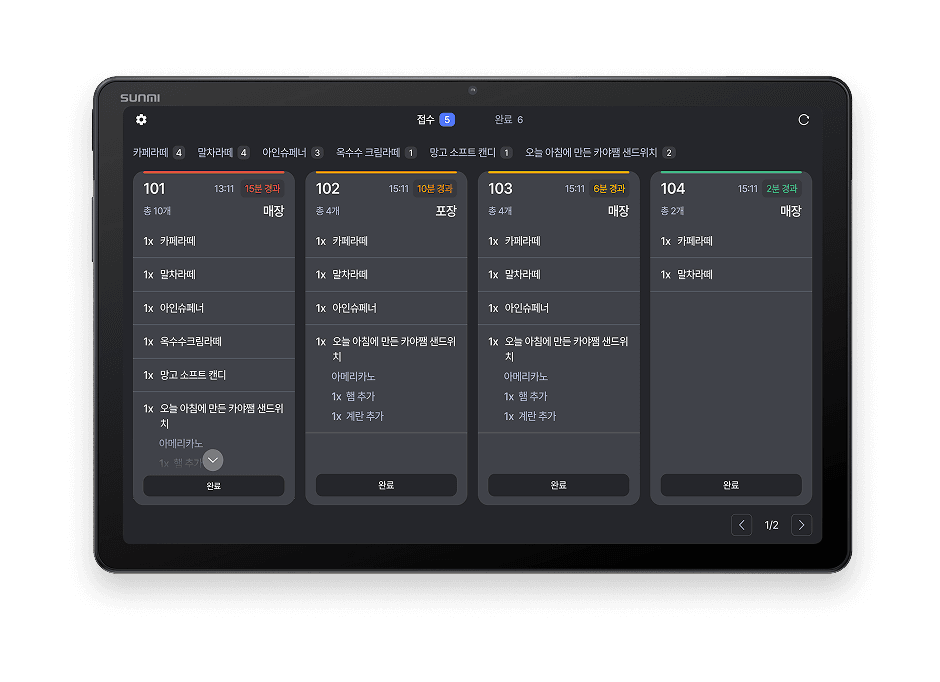The width and height of the screenshot is (940, 682).
Task: Complete order 104 with 완료 button
Action: click(731, 485)
